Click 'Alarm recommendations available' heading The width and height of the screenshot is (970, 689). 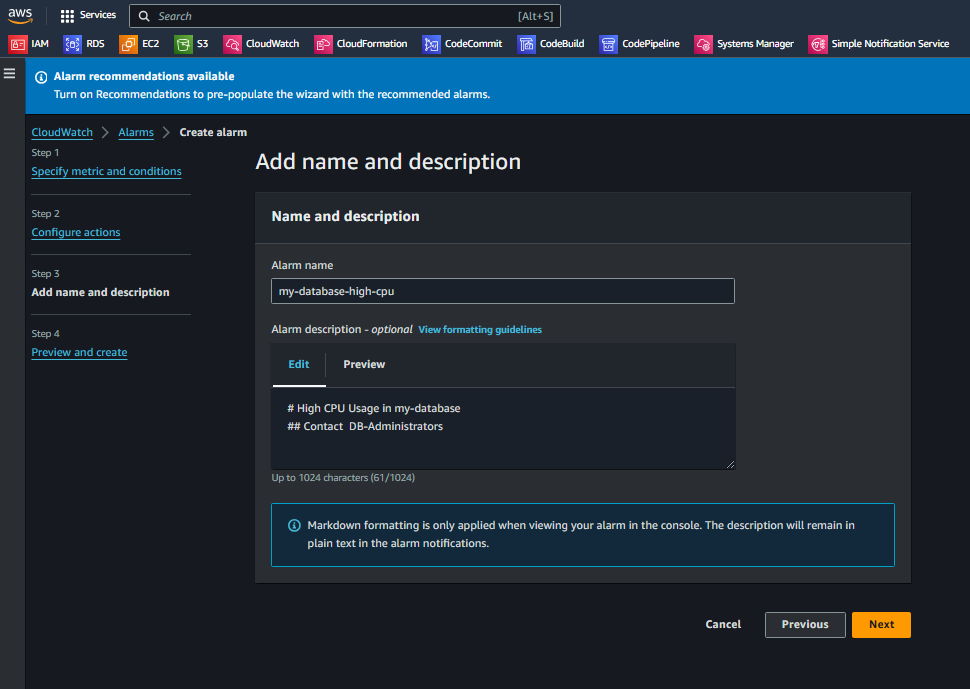144,76
